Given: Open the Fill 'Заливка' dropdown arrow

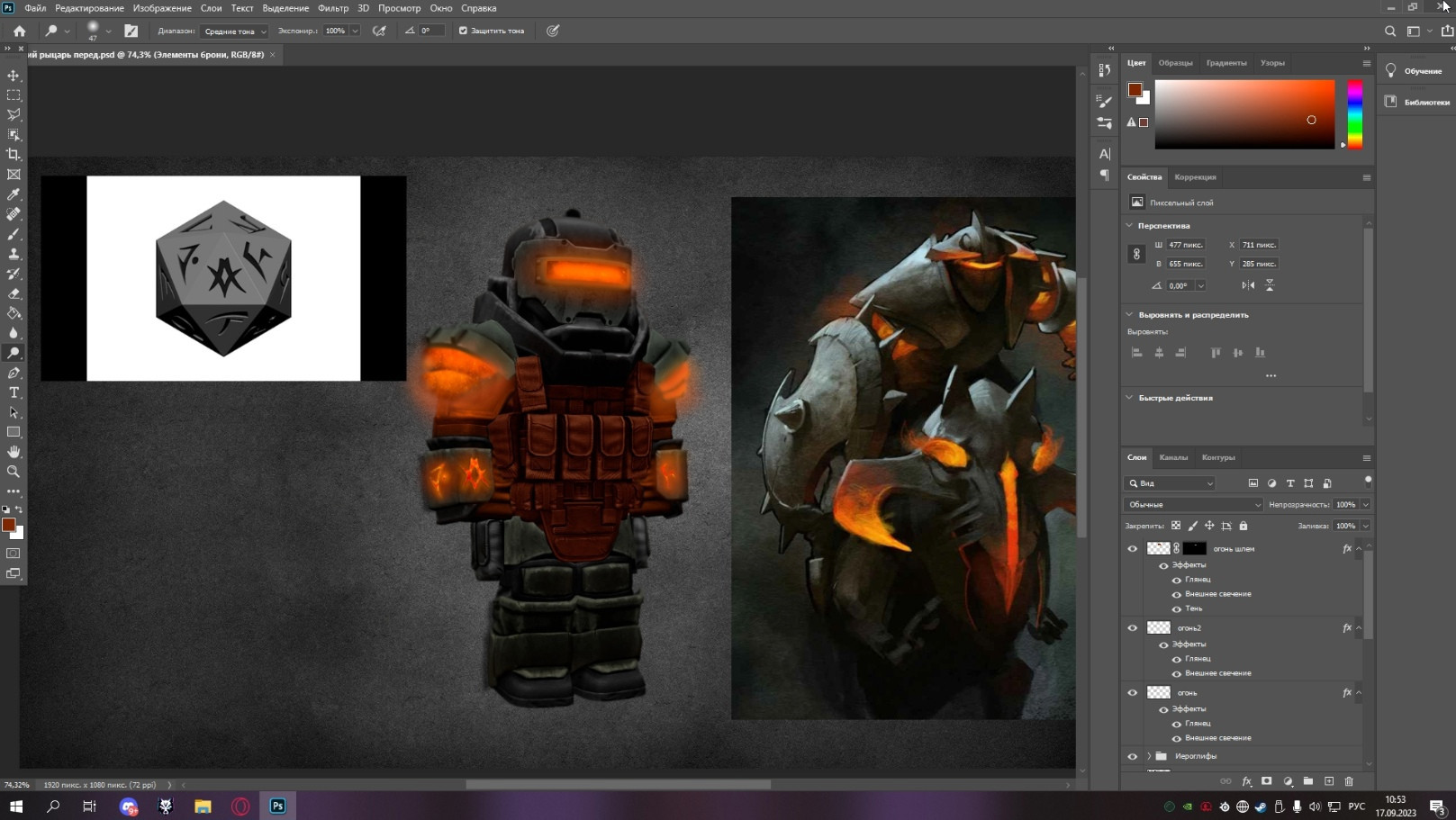Looking at the screenshot, I should coord(1366,526).
